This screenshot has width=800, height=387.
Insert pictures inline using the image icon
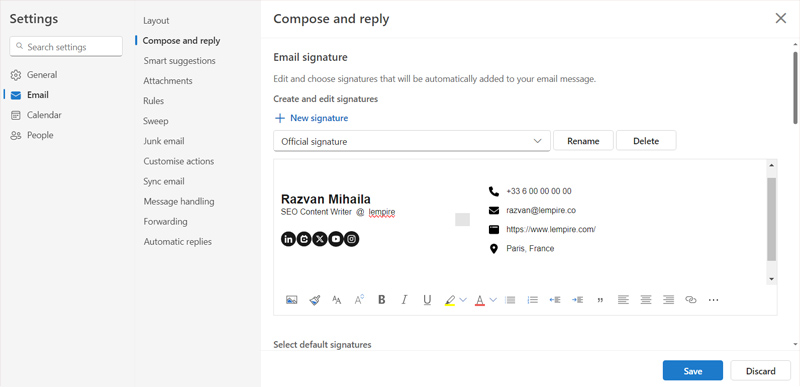(x=292, y=300)
